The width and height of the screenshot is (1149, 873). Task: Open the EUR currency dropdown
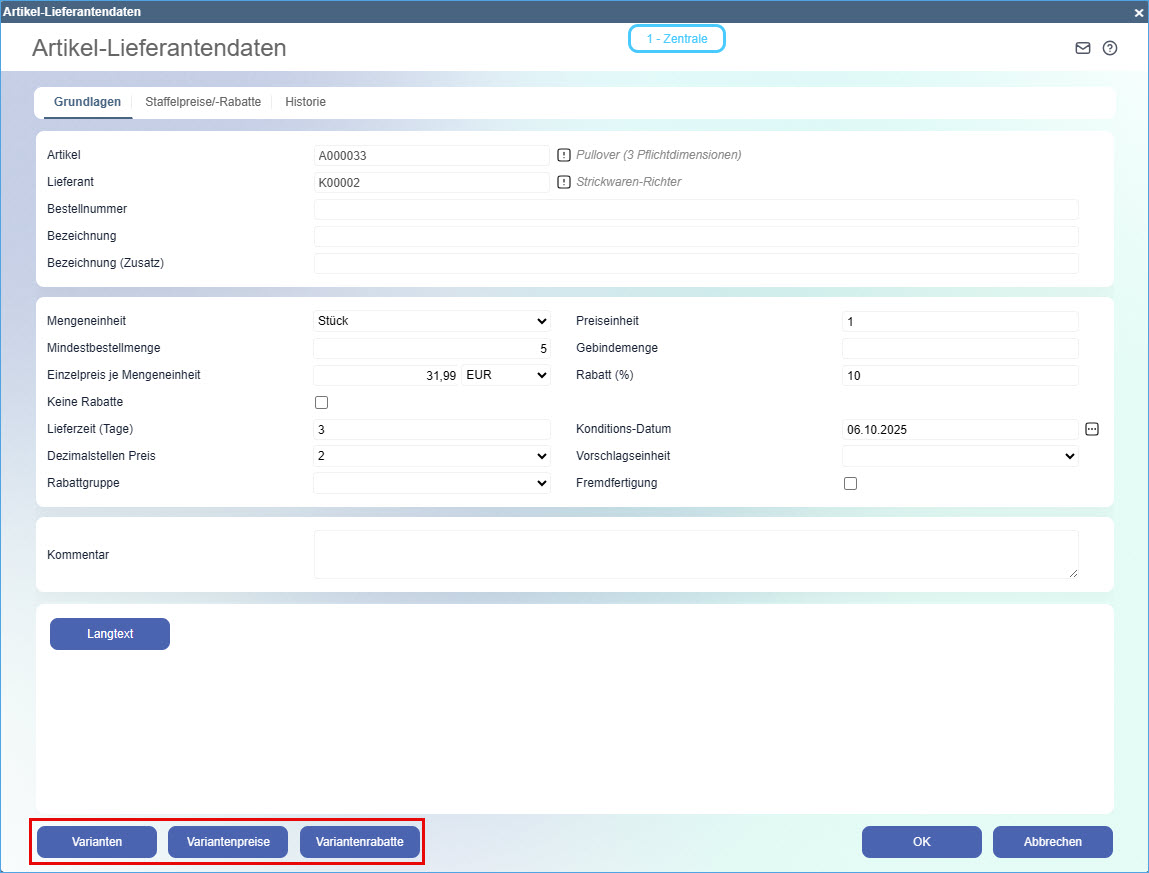pyautogui.click(x=507, y=375)
